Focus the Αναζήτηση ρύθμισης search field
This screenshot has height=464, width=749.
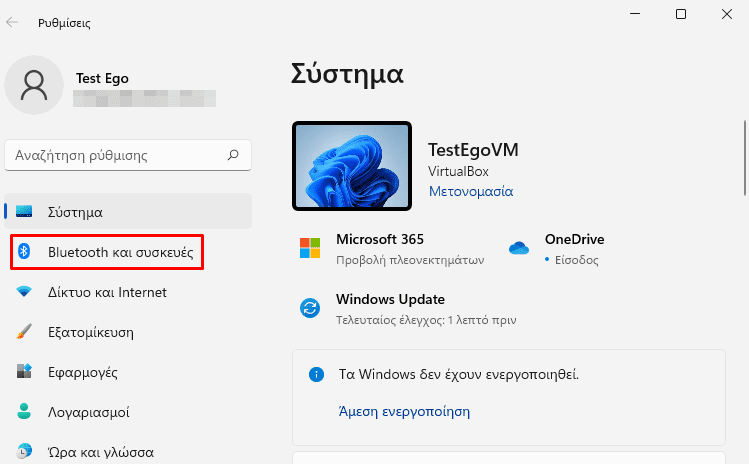128,155
